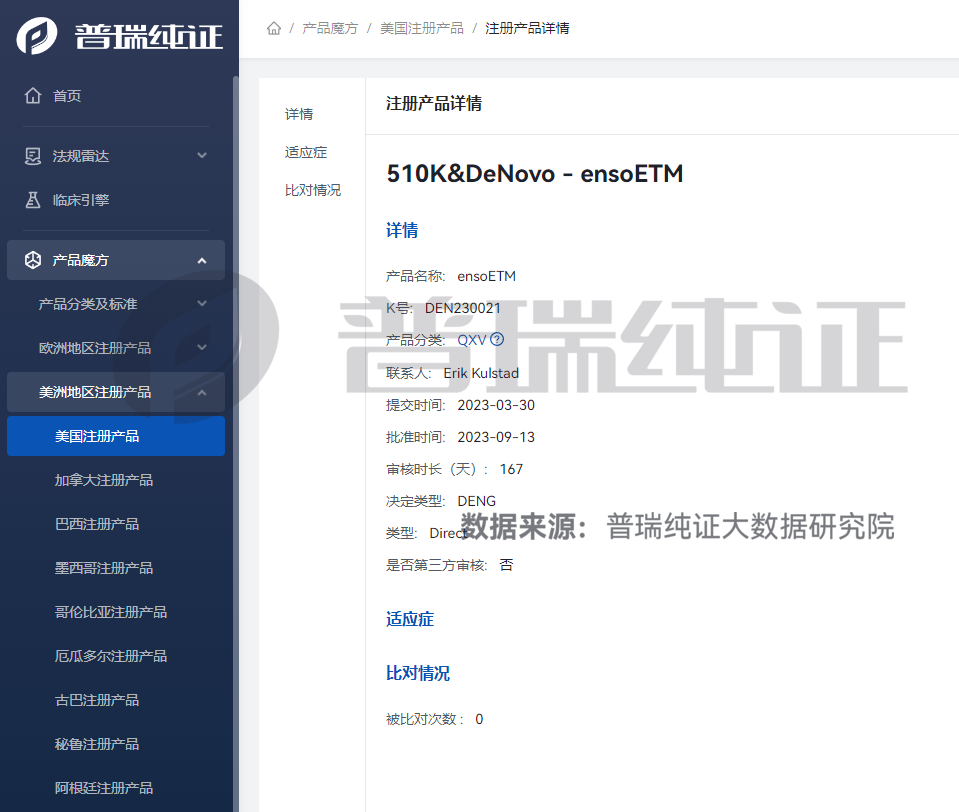Screen dimensions: 959x812
Task: Expand the 产品分类及标准 submenu chevron
Action: tap(202, 304)
